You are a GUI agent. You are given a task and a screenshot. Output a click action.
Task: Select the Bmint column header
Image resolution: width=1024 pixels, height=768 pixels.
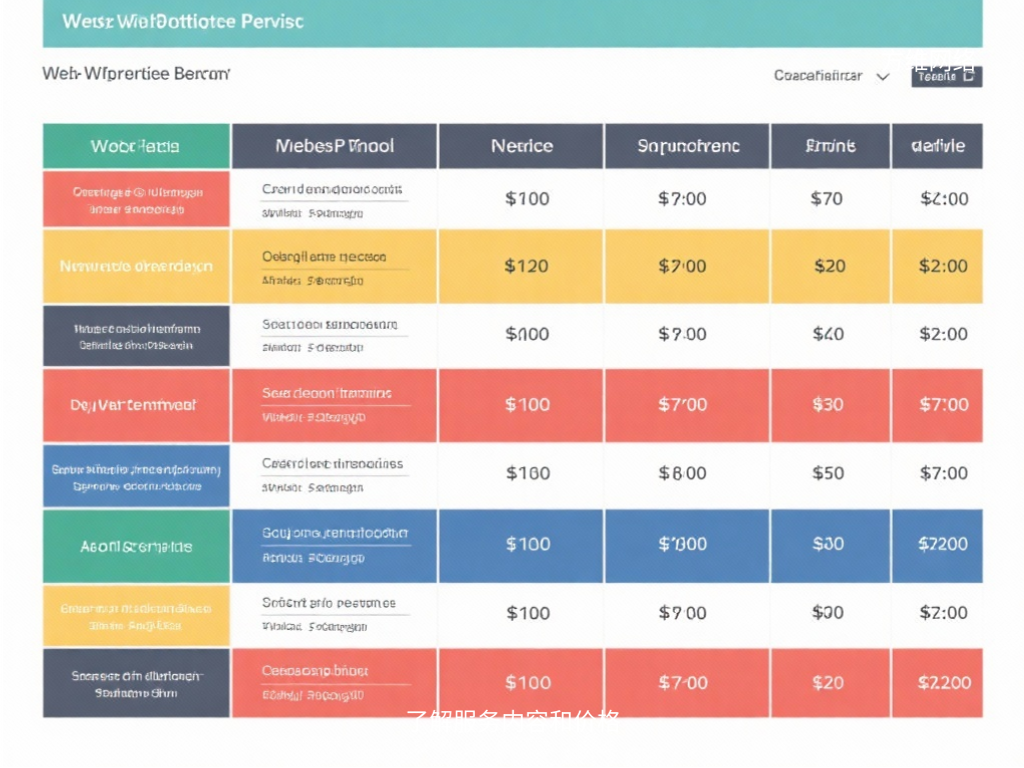tap(830, 146)
